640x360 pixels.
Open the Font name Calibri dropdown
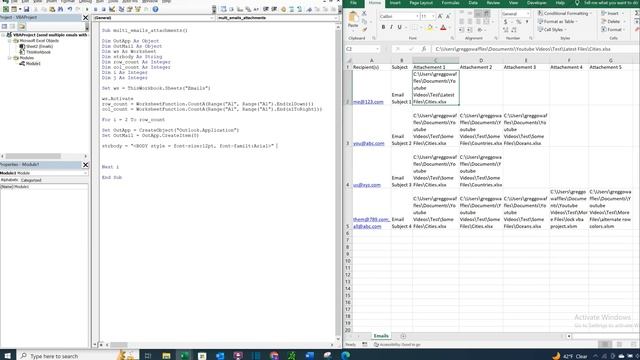pyautogui.click(x=417, y=16)
